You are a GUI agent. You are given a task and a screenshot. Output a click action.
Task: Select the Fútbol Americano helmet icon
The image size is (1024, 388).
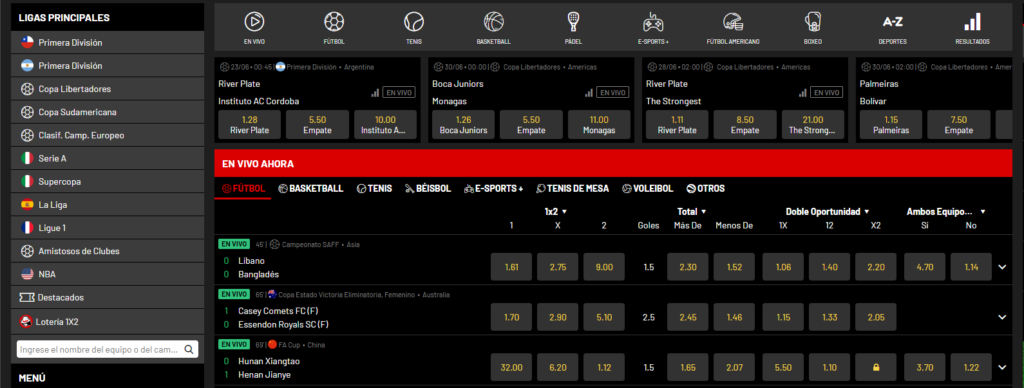coord(733,22)
